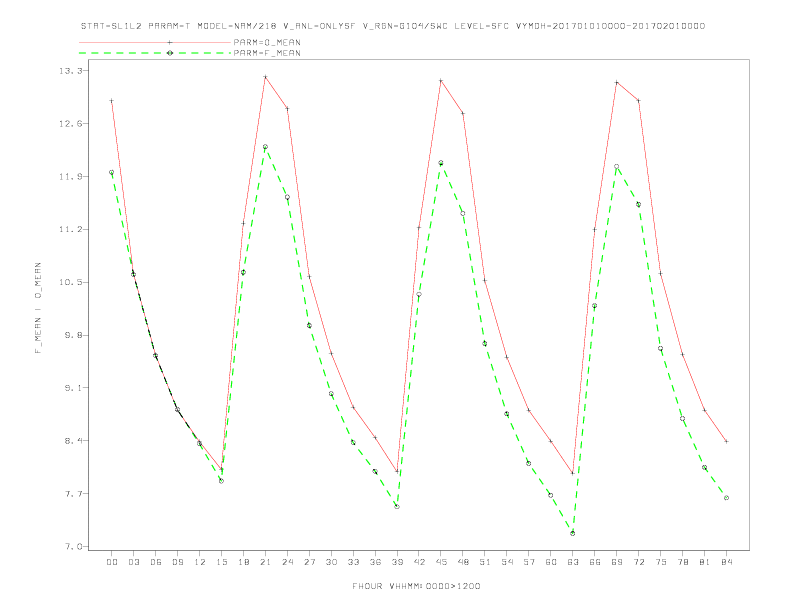Click the 12 forecast hour tick label

[200, 562]
